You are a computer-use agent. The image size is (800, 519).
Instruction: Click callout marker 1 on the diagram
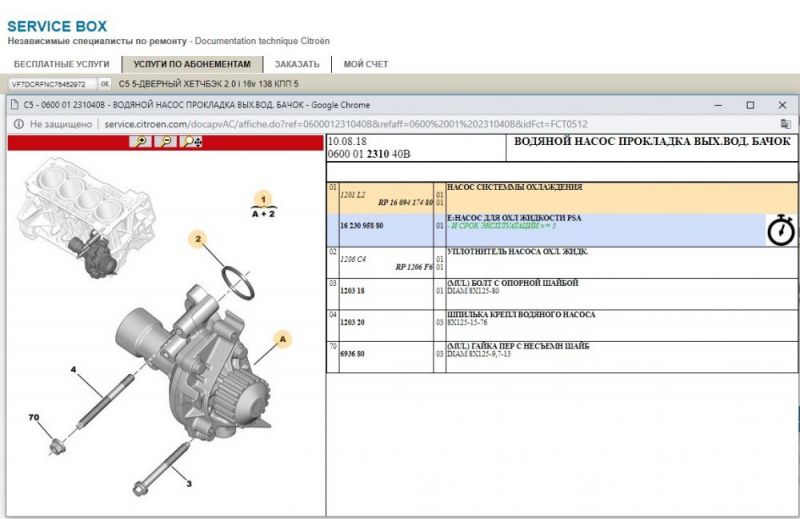pyautogui.click(x=263, y=198)
